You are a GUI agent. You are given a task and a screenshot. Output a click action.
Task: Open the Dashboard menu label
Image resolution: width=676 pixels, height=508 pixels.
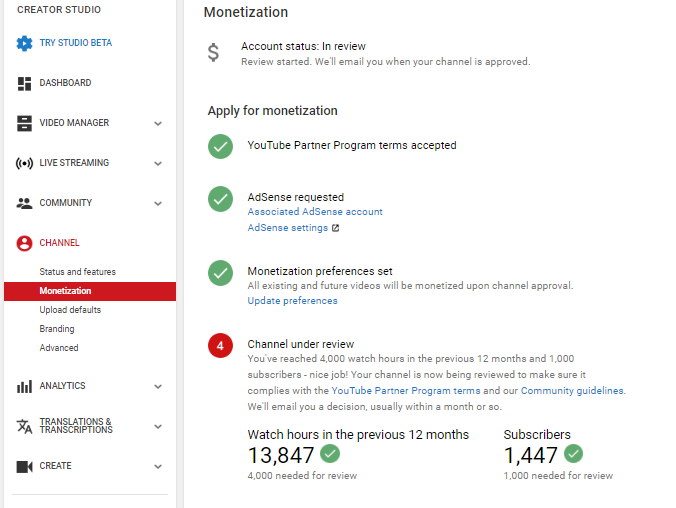[x=65, y=83]
